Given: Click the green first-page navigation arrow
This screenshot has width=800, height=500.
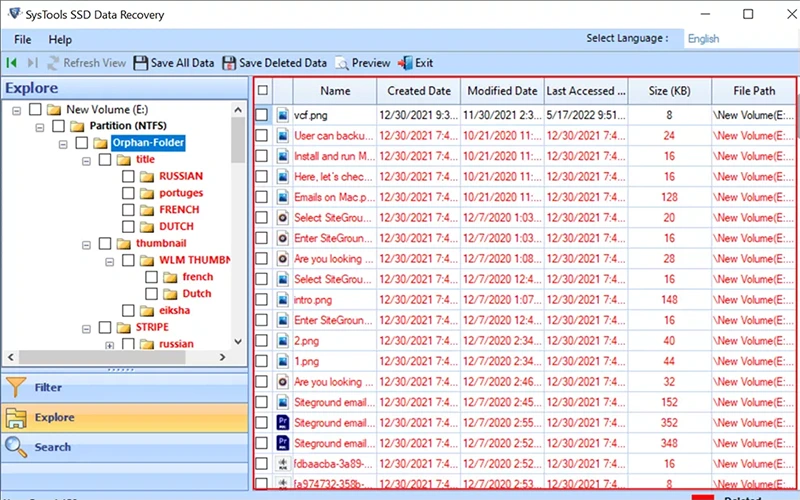Looking at the screenshot, I should tap(12, 63).
